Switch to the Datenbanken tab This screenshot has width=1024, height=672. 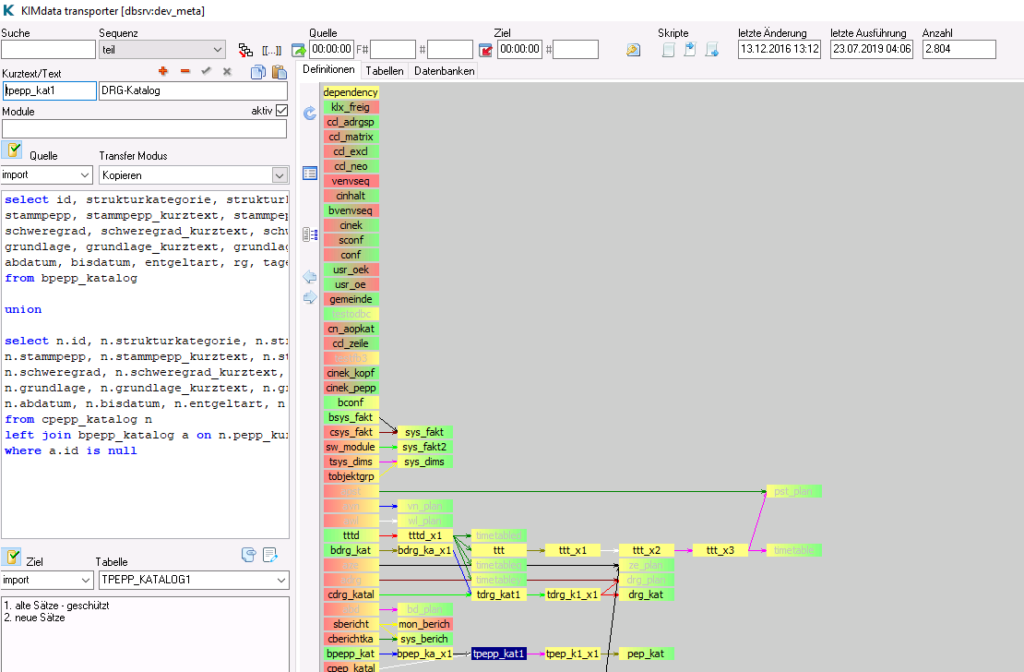click(444, 71)
